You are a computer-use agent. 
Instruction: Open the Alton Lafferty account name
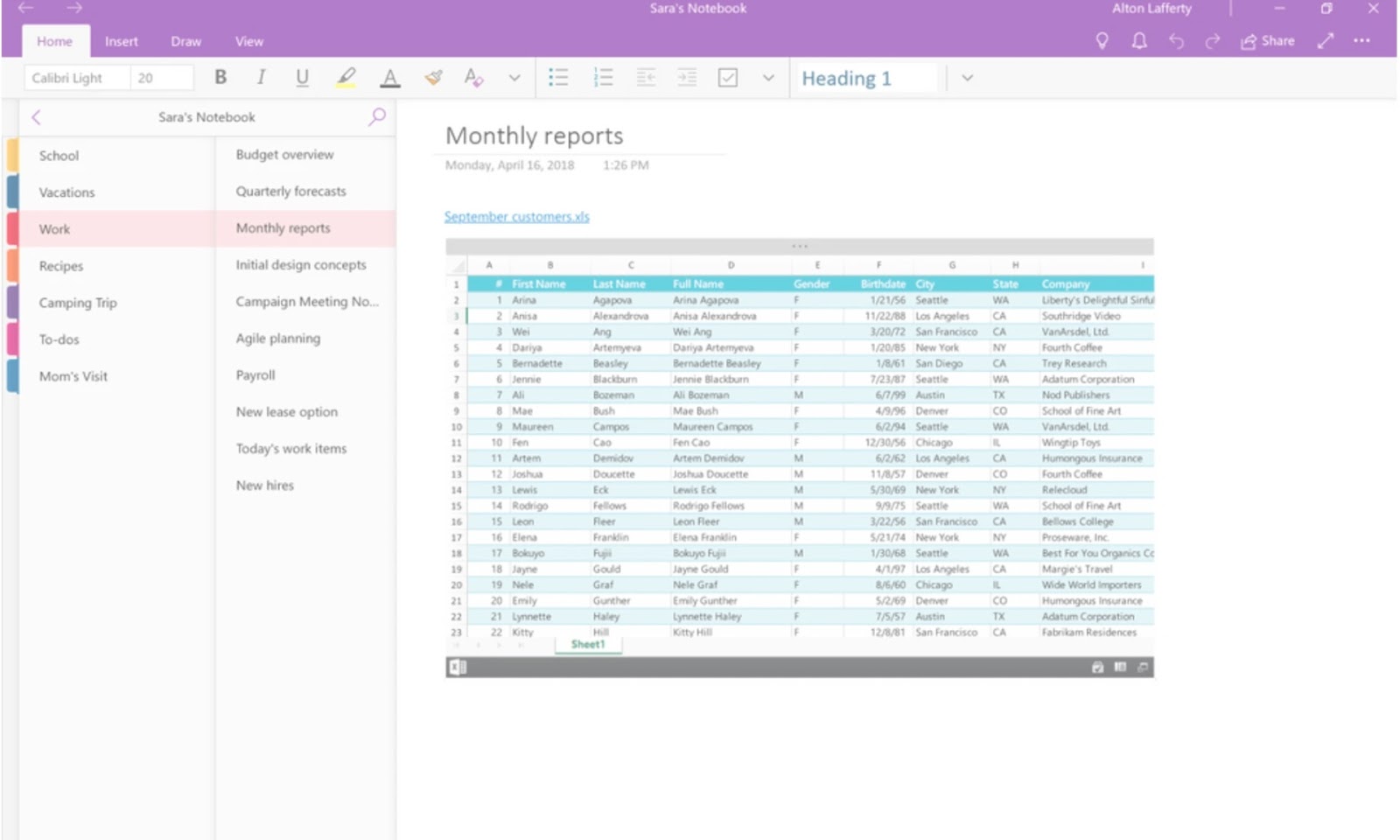tap(1151, 8)
